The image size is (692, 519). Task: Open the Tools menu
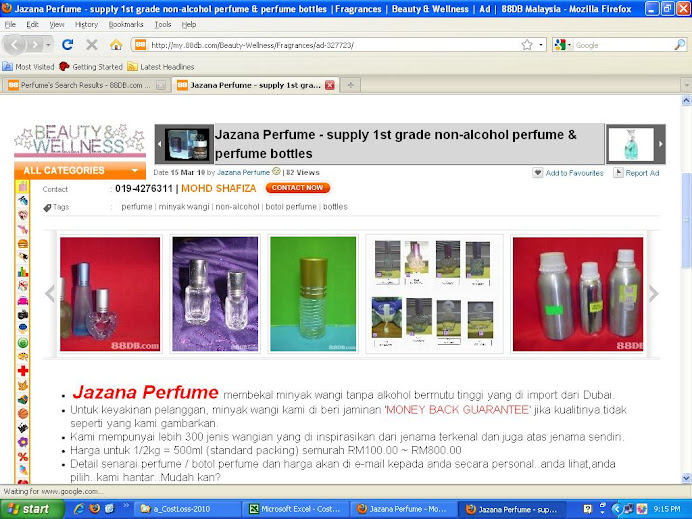tap(163, 25)
